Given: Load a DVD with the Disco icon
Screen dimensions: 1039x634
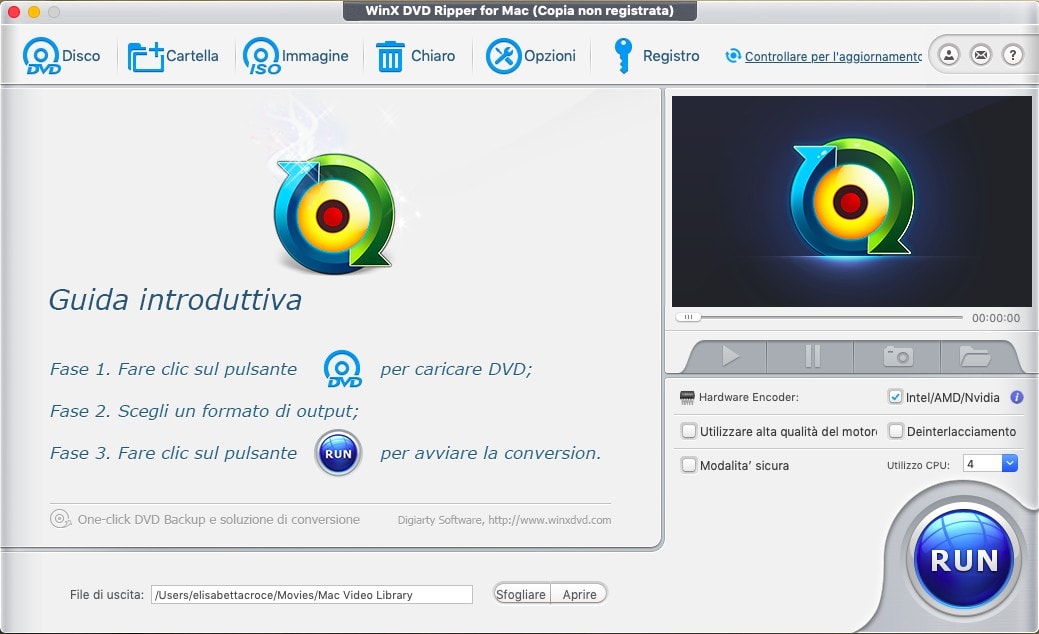Looking at the screenshot, I should click(x=41, y=56).
